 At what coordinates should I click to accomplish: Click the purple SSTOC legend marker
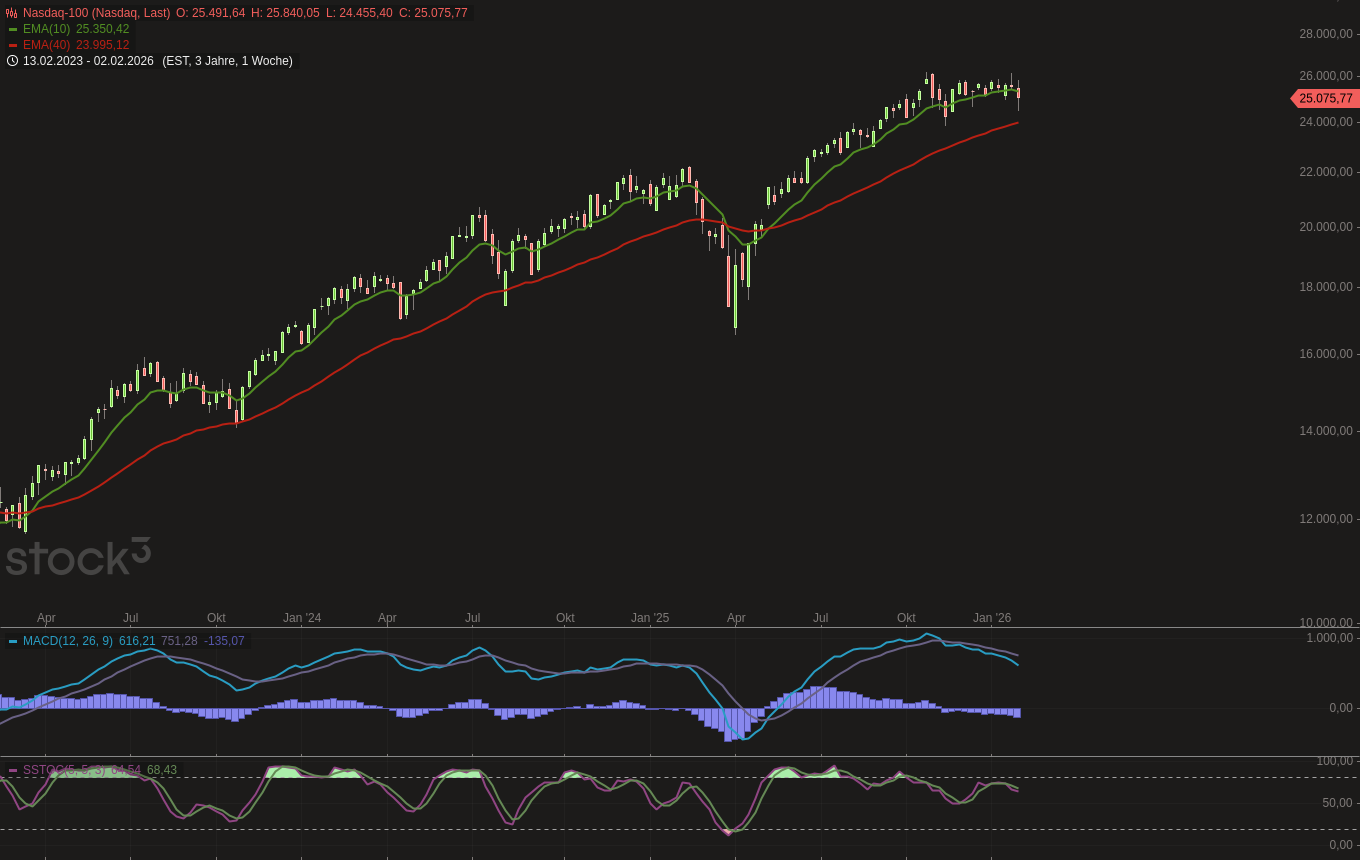pyautogui.click(x=13, y=770)
